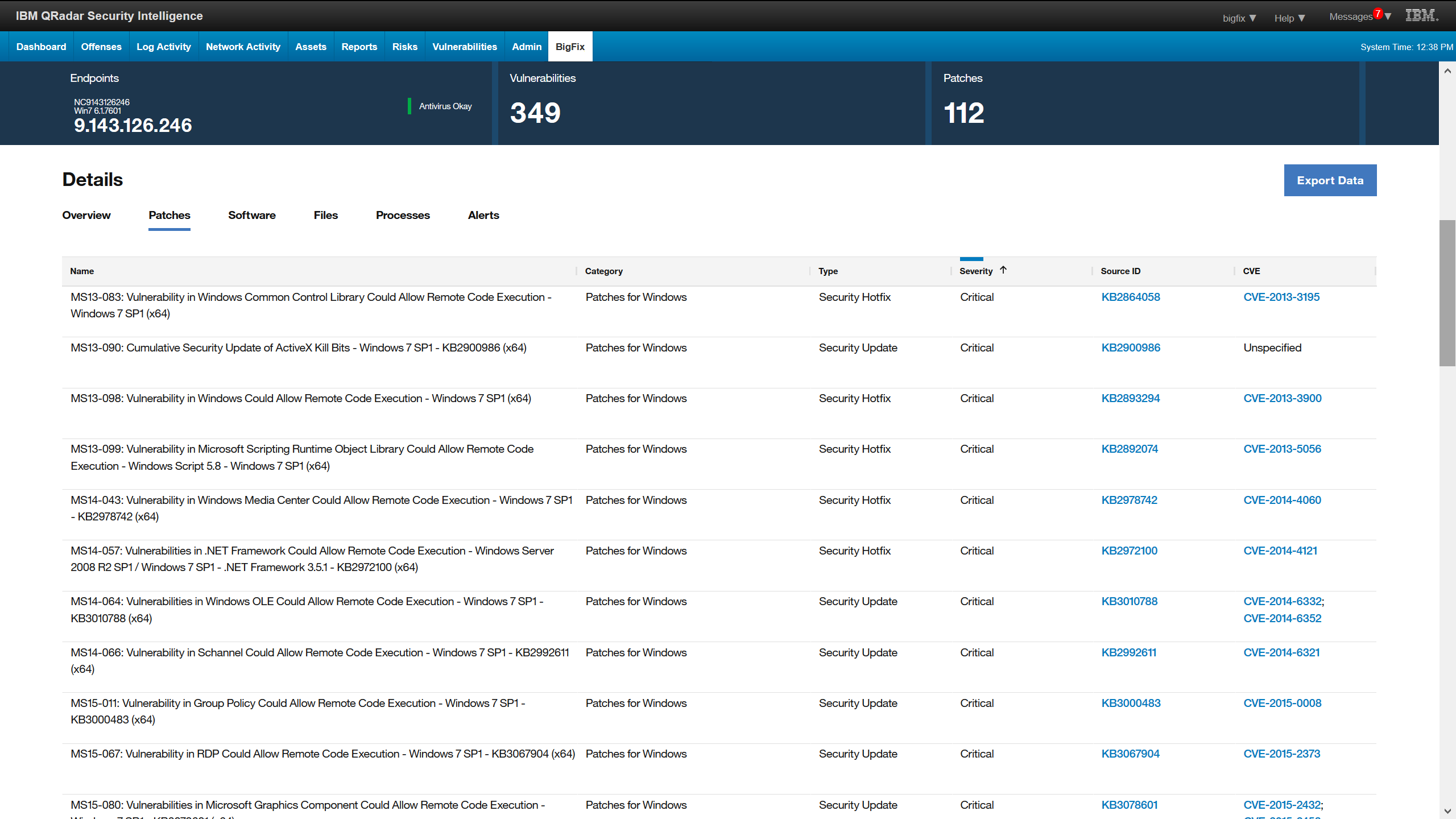Image resolution: width=1456 pixels, height=819 pixels.
Task: Click the red Messages counter badge
Action: [1377, 13]
